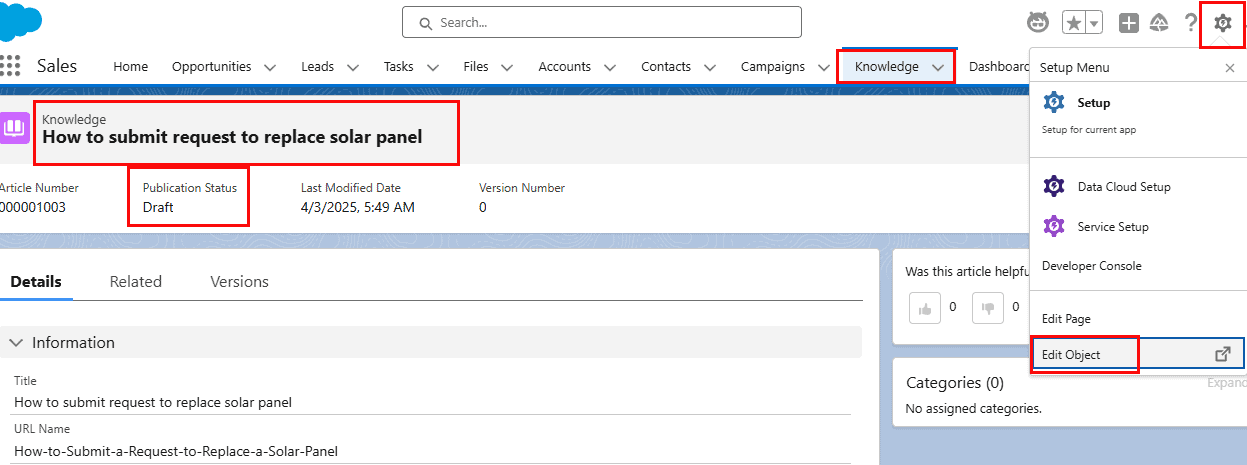Screen dimensions: 1247x465
Task: Click the date 4/3/2025, 5:49 AM
Action: (x=358, y=207)
